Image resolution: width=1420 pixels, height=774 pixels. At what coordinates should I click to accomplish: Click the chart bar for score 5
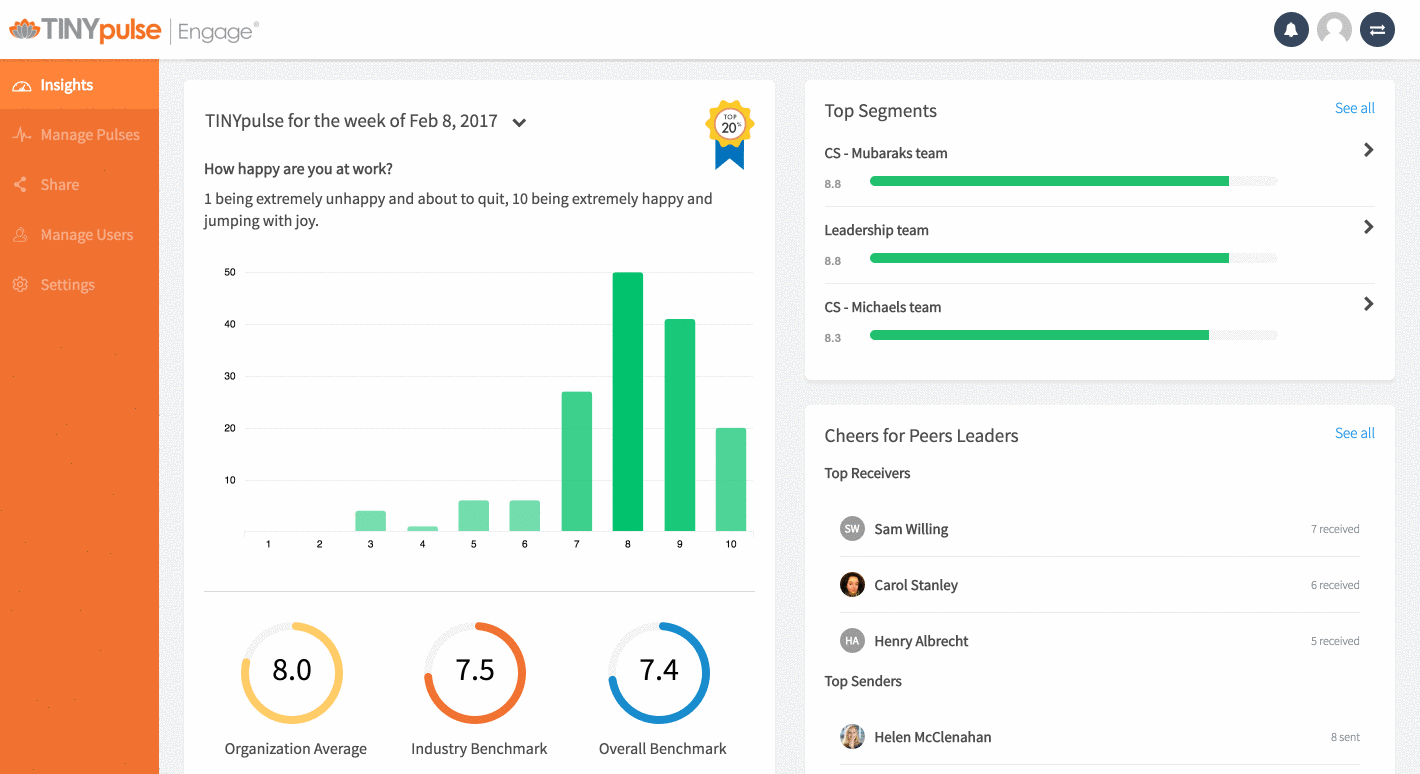(474, 516)
